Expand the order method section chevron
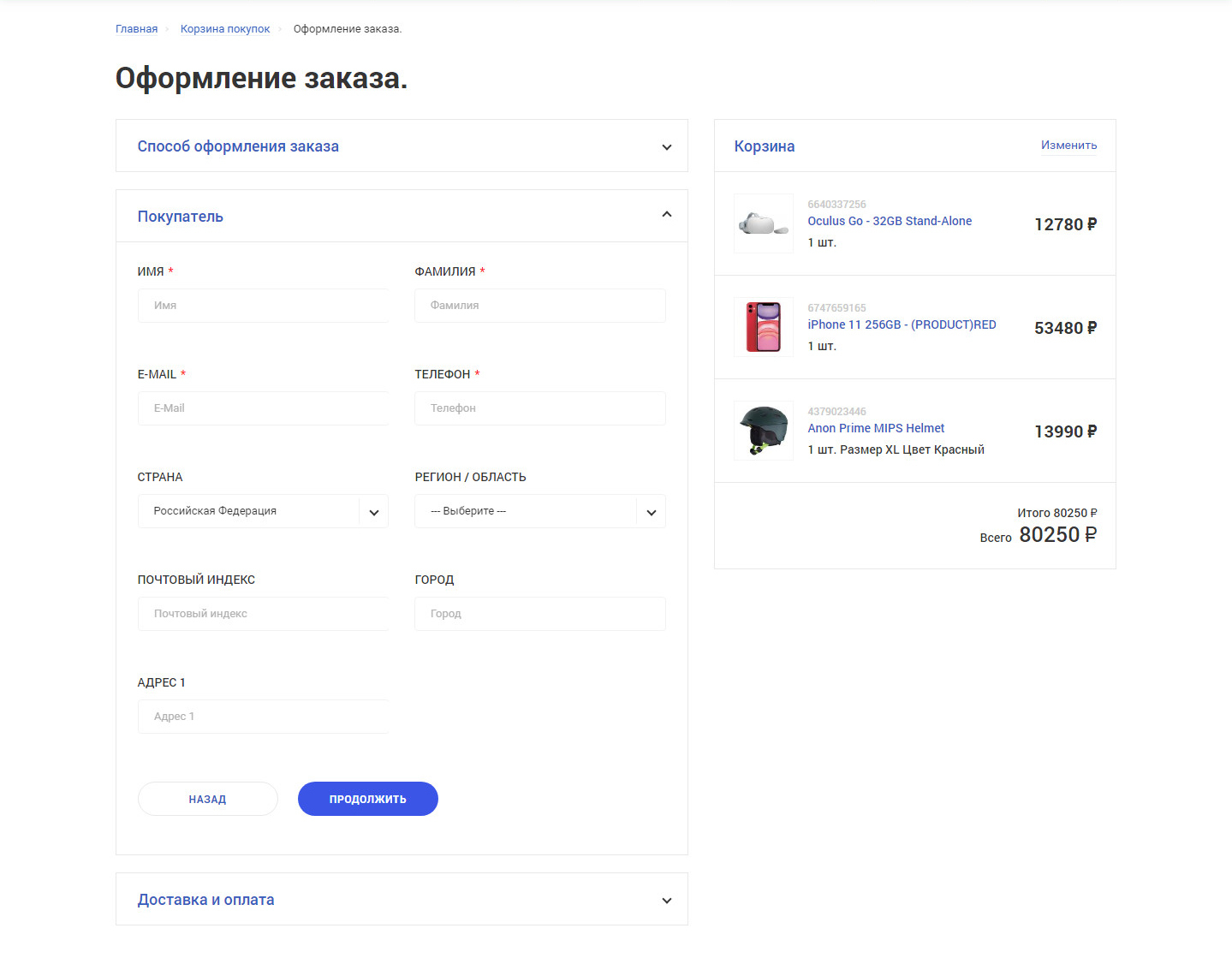The height and width of the screenshot is (964, 1232). (666, 147)
